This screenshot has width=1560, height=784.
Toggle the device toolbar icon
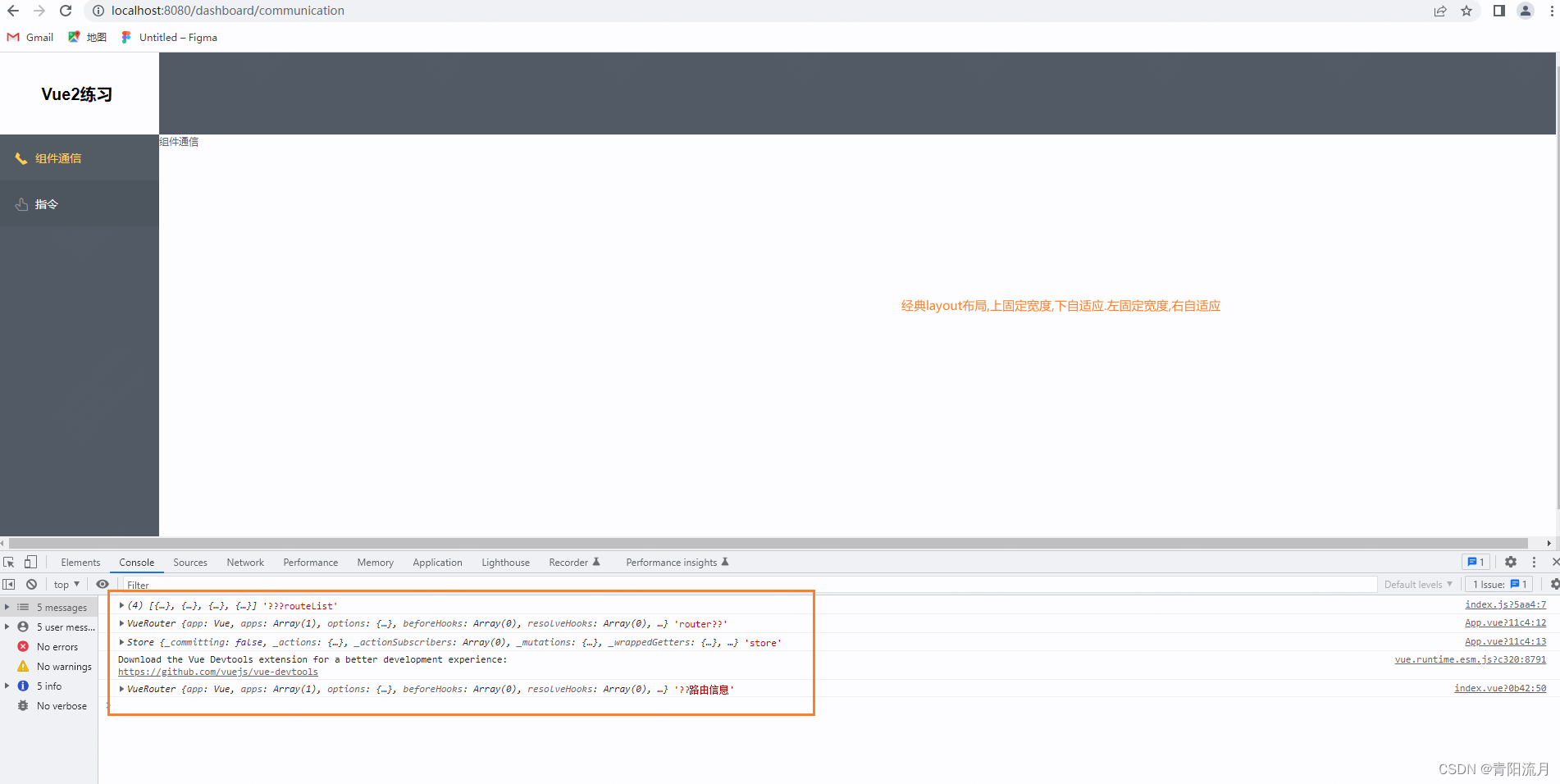[x=30, y=562]
